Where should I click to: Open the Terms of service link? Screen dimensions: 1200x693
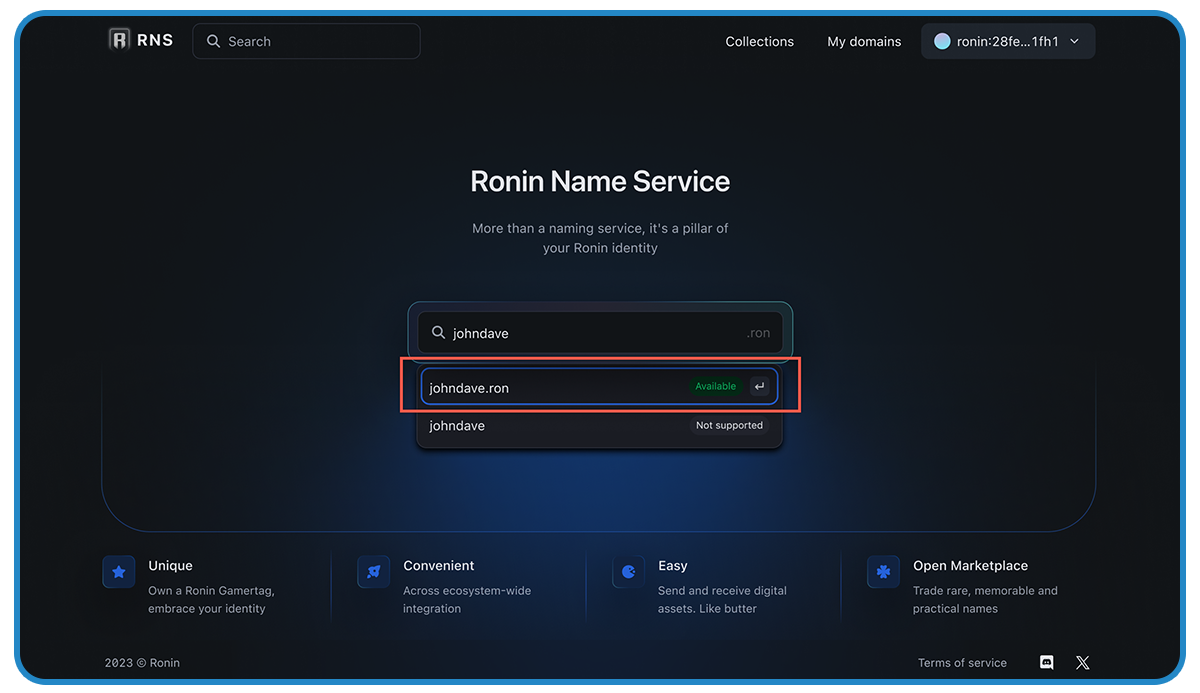[962, 662]
